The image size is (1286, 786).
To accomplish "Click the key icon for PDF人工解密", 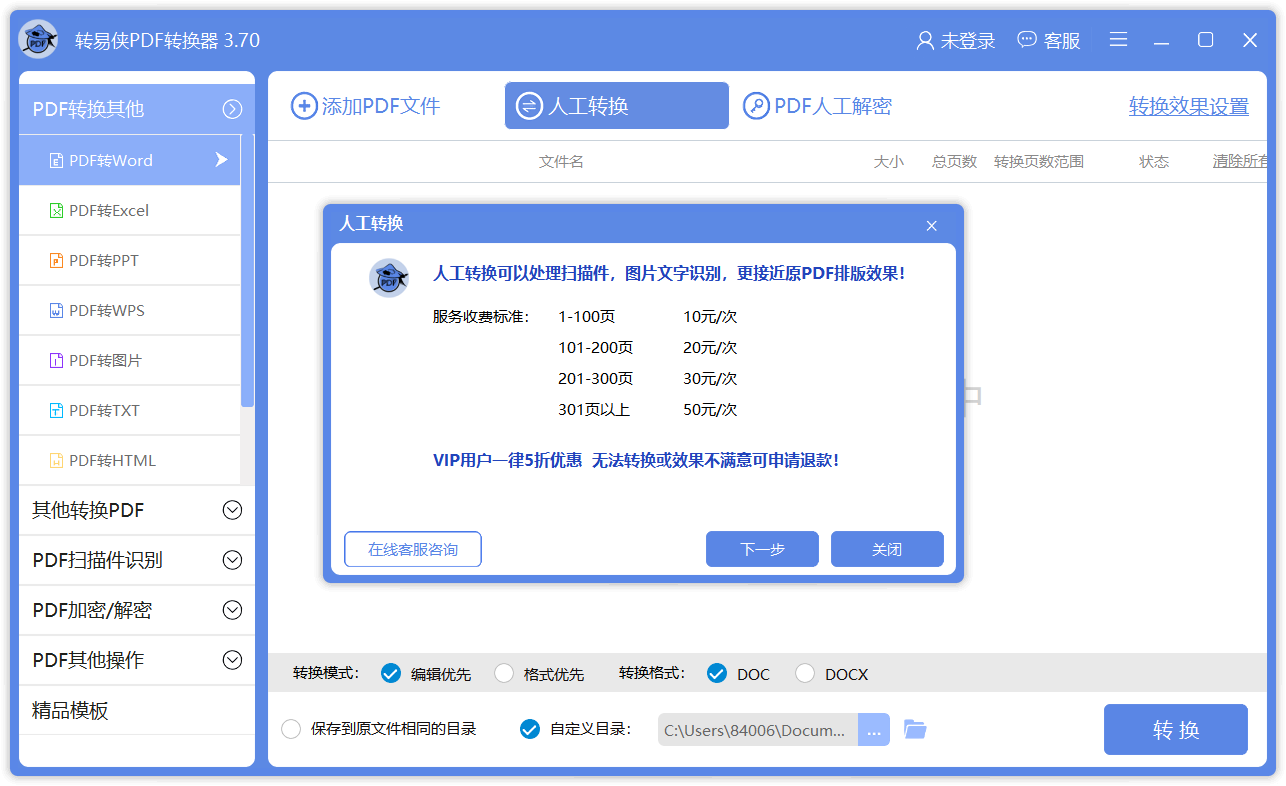I will tap(756, 106).
